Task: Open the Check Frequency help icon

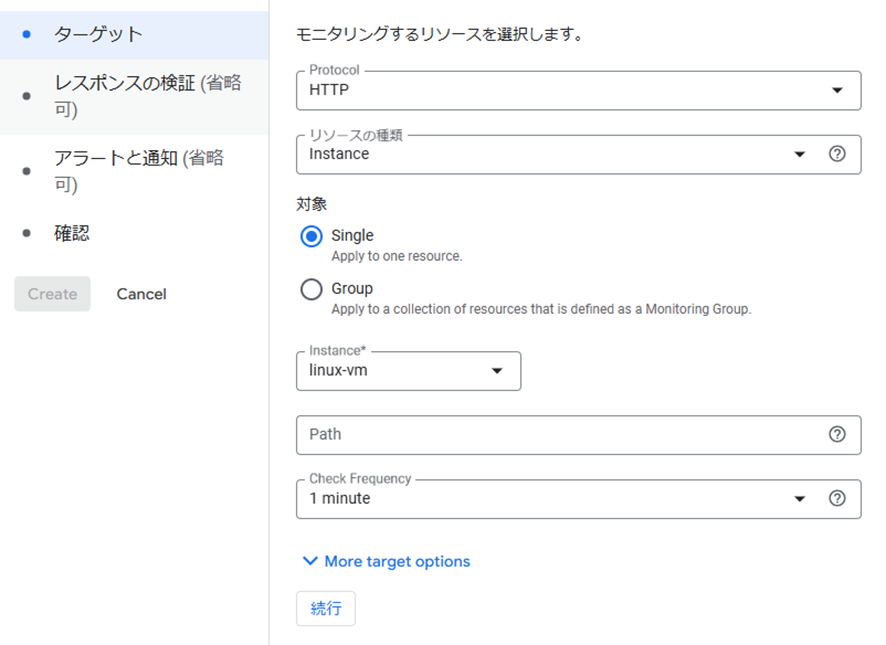Action: pos(837,498)
